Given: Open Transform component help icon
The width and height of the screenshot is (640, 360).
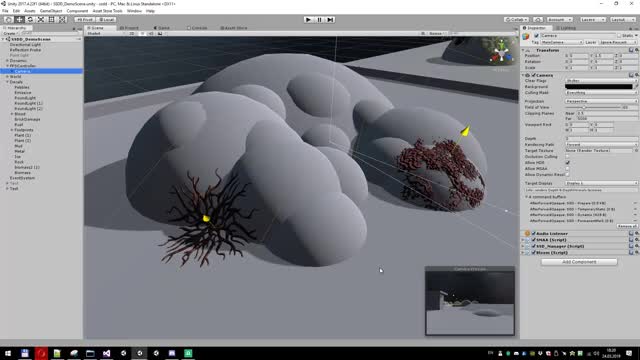Looking at the screenshot, I should point(631,50).
